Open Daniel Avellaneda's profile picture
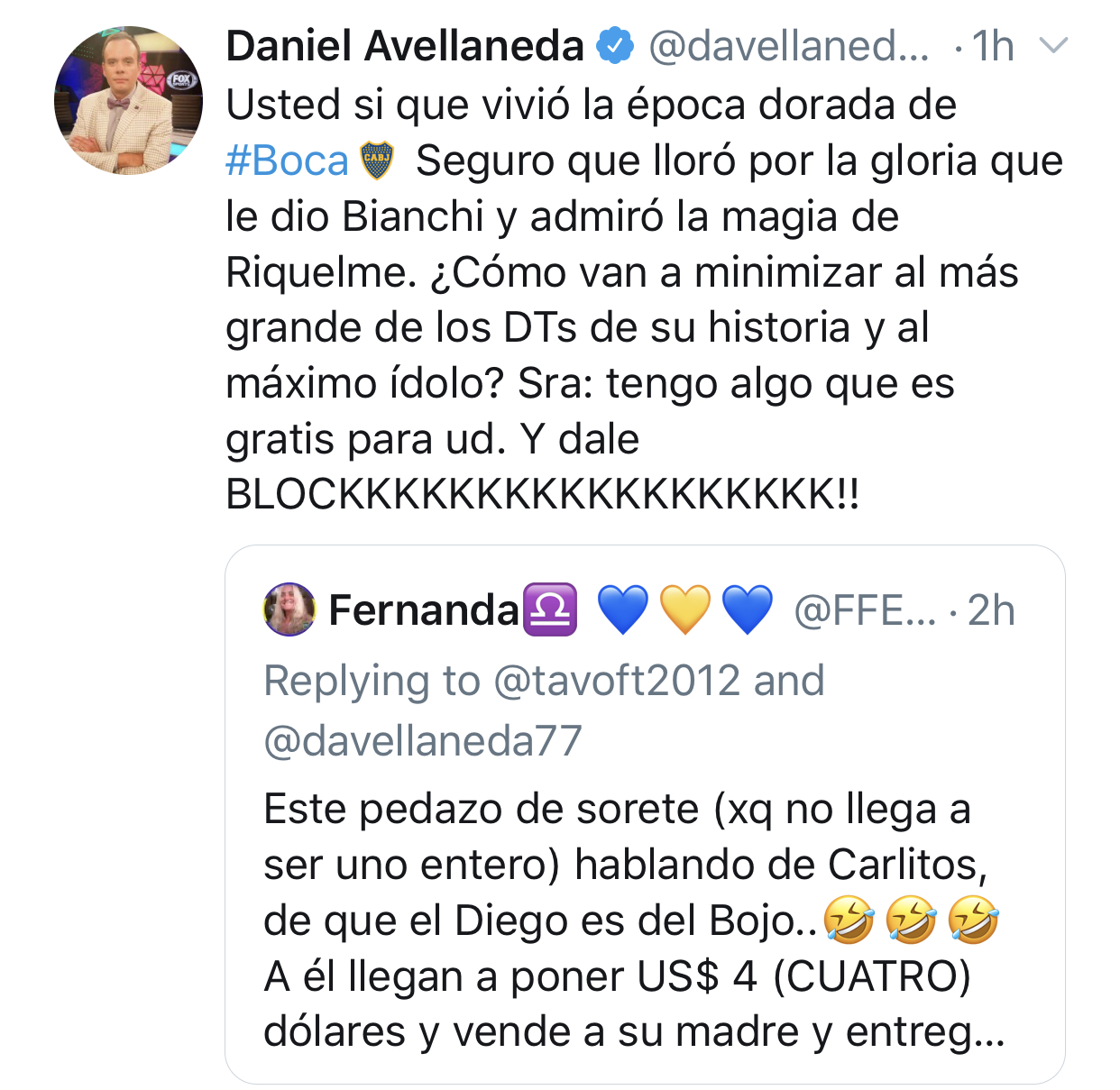1120x1090 pixels. click(129, 100)
